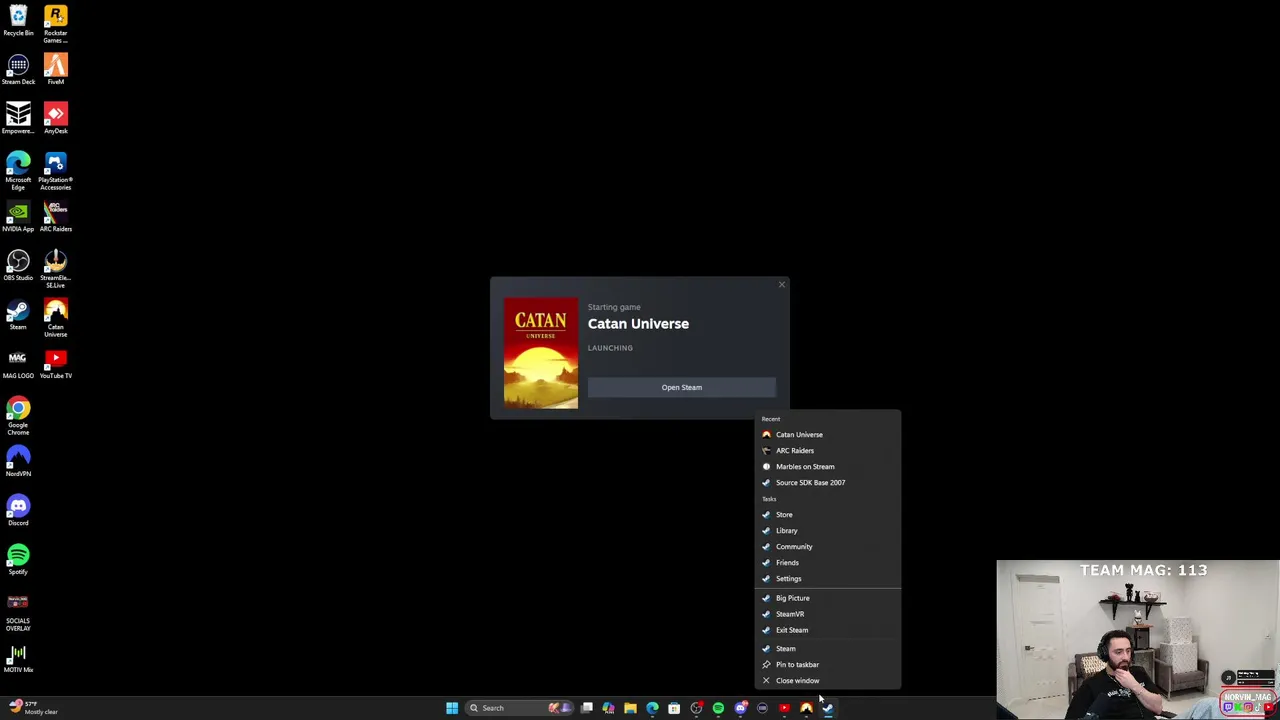This screenshot has width=1280, height=720.
Task: Select the Store task in the Steam jump list
Action: pyautogui.click(x=827, y=514)
